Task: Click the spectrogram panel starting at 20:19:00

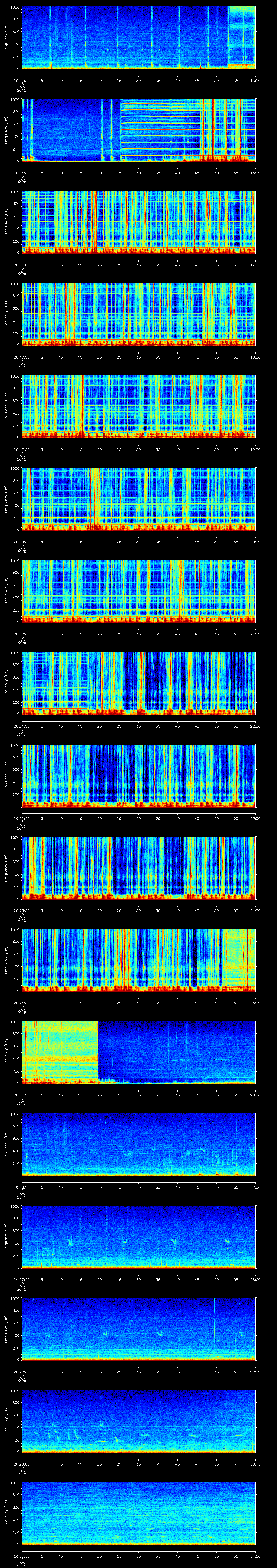Action: coord(139,499)
